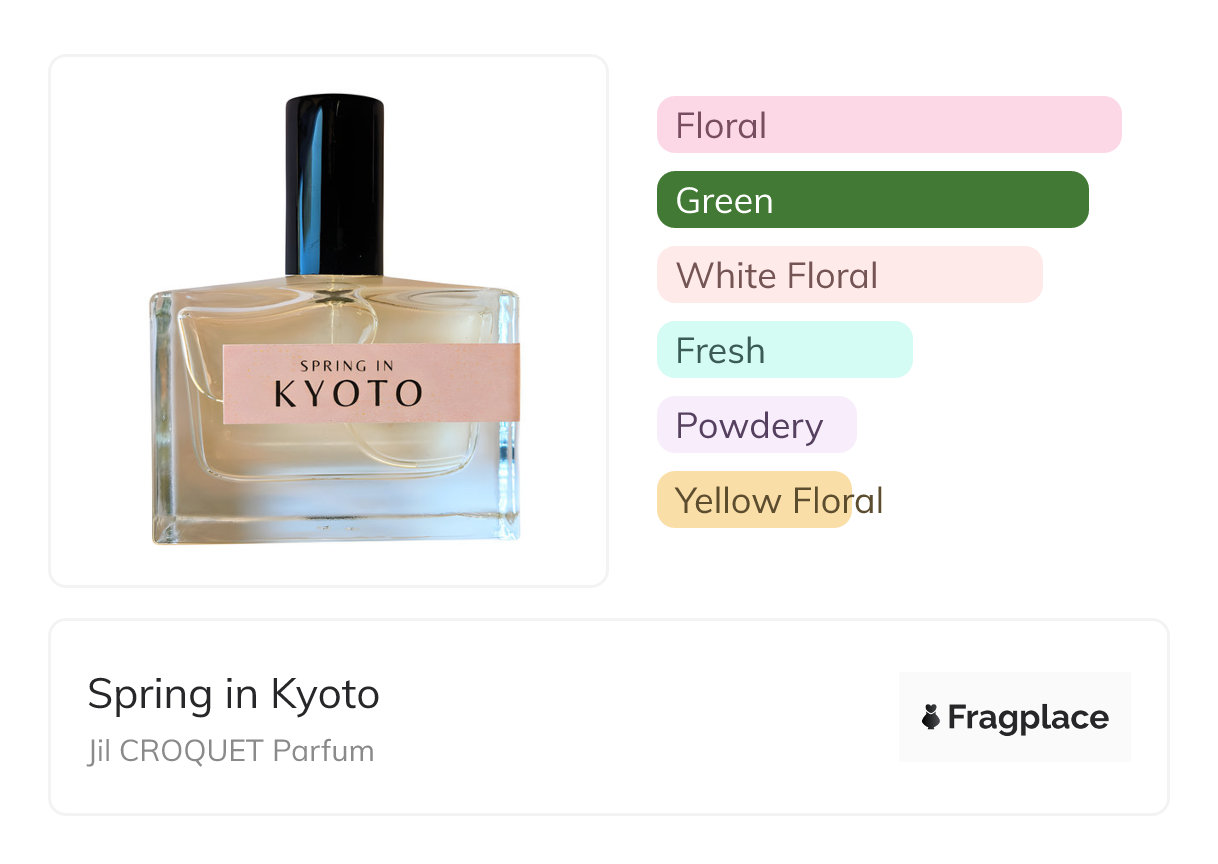
Task: Click the black bottle cap
Action: (x=335, y=185)
